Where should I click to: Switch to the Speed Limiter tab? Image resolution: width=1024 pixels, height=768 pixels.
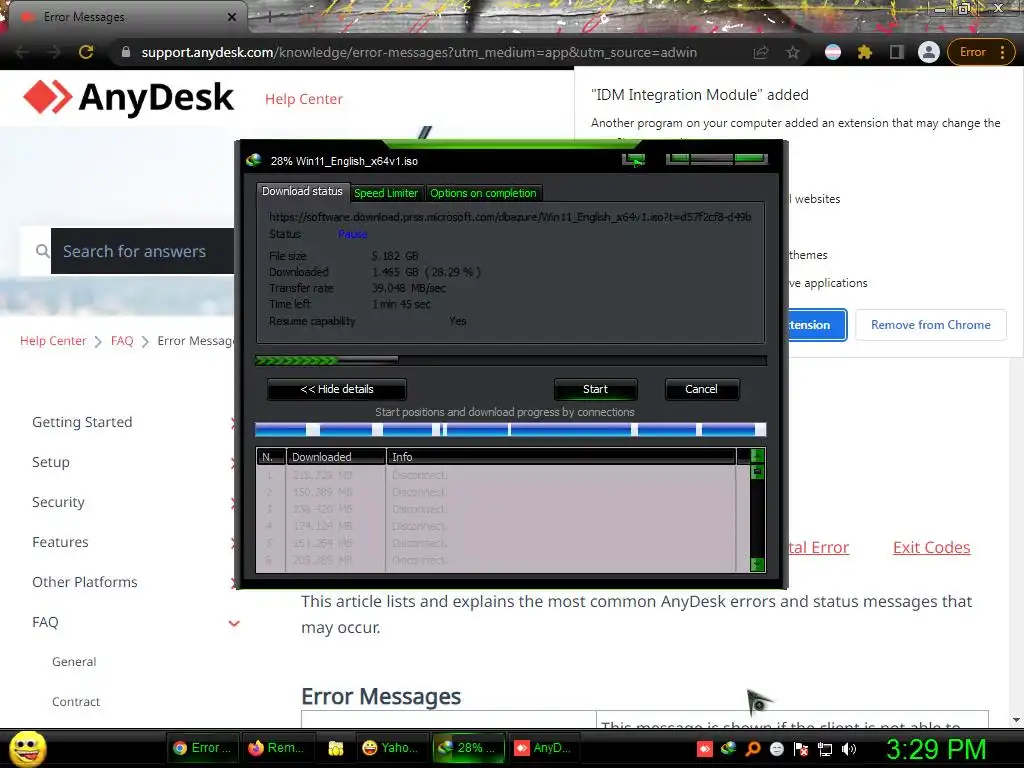pos(385,193)
